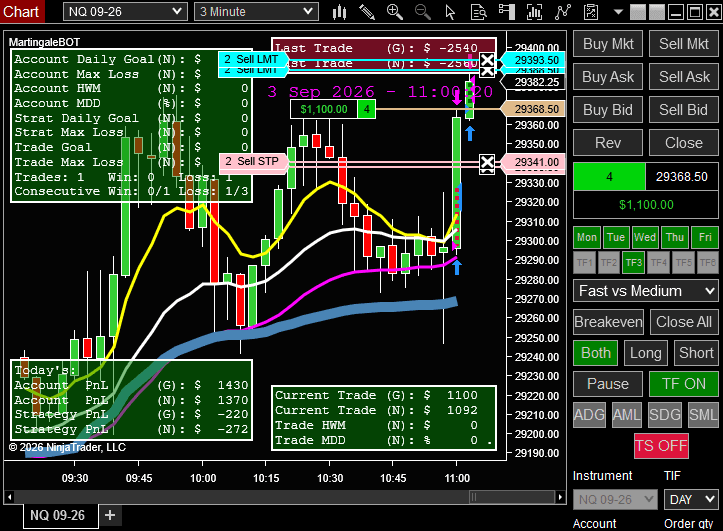Click the top 2 Sell LMT order flag

252,59
